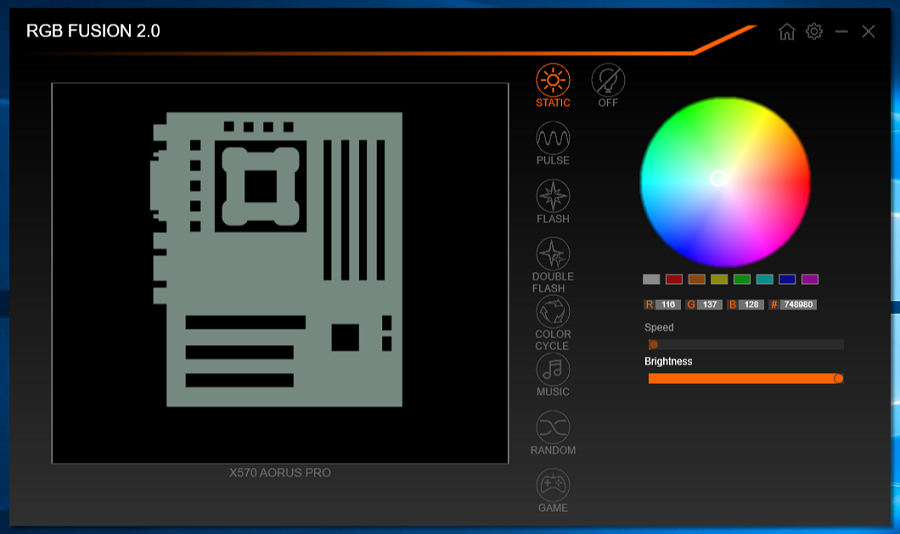Click the Brightness slider handle
The height and width of the screenshot is (534, 900).
pyautogui.click(x=839, y=378)
